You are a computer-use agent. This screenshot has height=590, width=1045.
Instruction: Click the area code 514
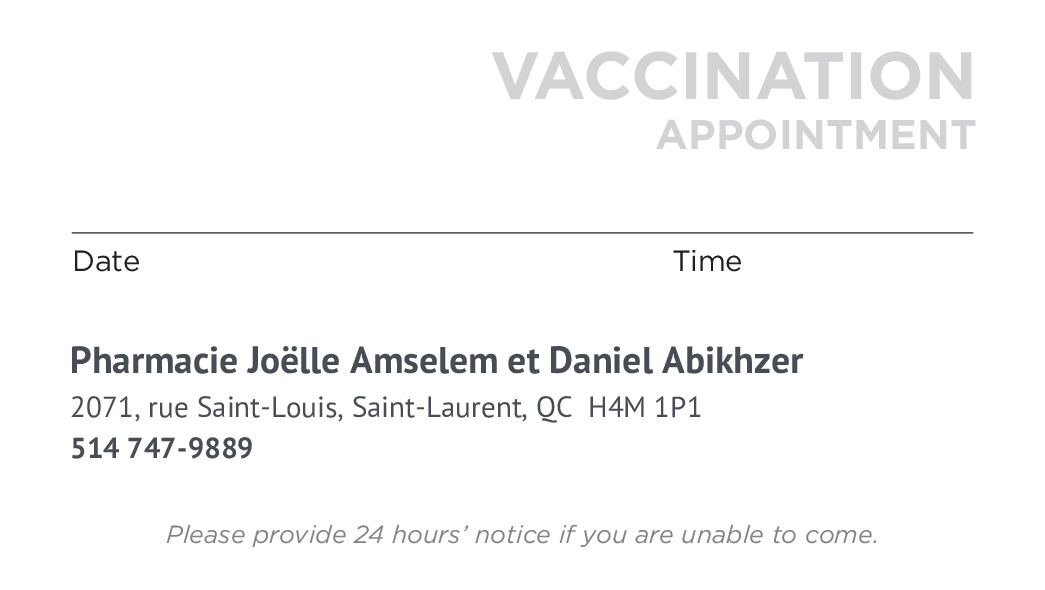(x=94, y=449)
